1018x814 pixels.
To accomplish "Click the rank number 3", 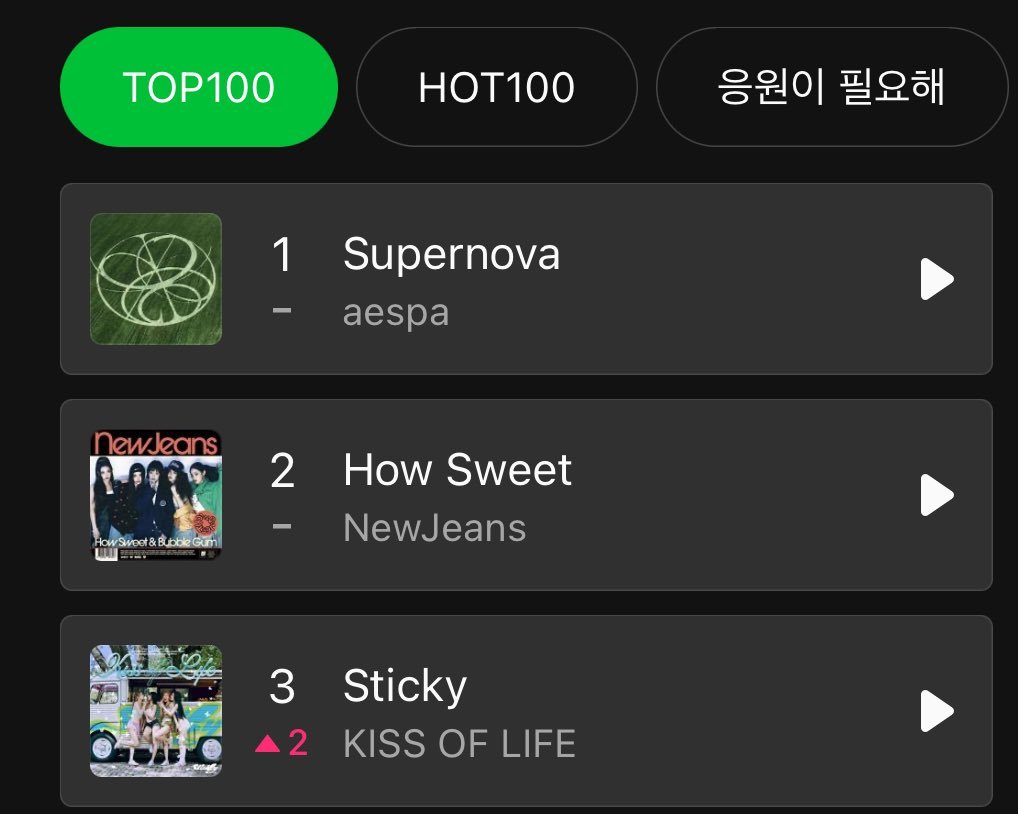I will pos(282,687).
